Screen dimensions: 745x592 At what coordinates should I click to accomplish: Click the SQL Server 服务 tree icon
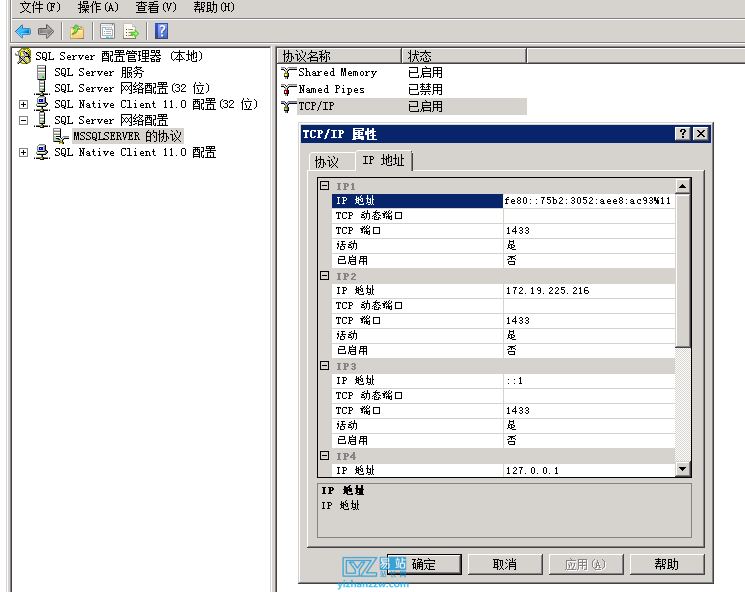[42, 72]
